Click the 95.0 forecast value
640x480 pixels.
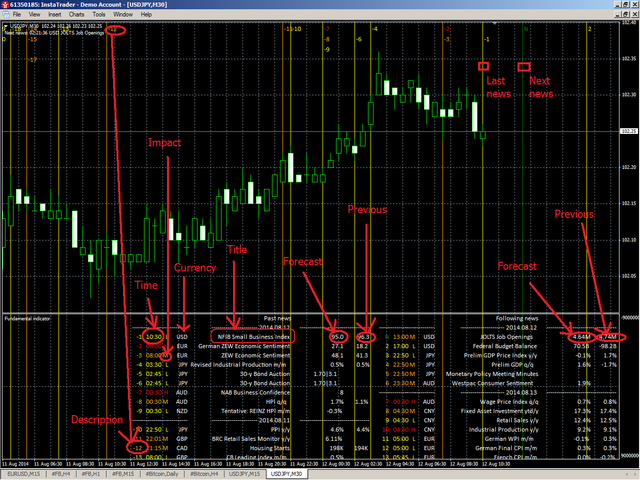tap(338, 337)
